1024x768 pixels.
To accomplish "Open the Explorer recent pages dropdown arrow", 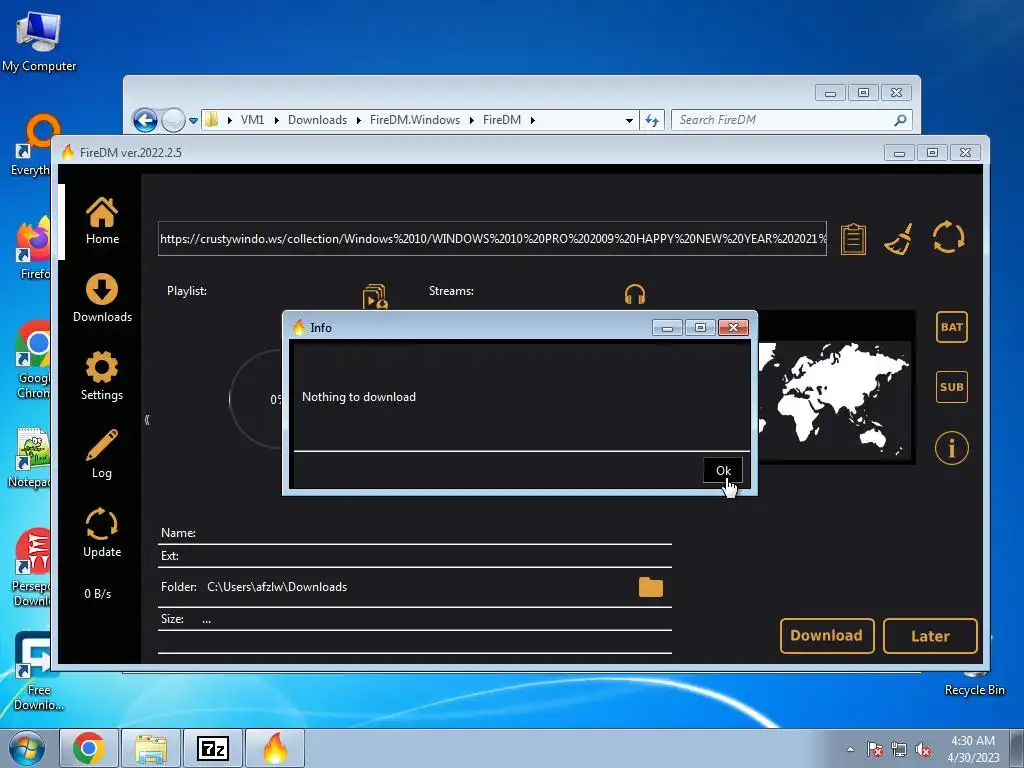I will coord(193,121).
